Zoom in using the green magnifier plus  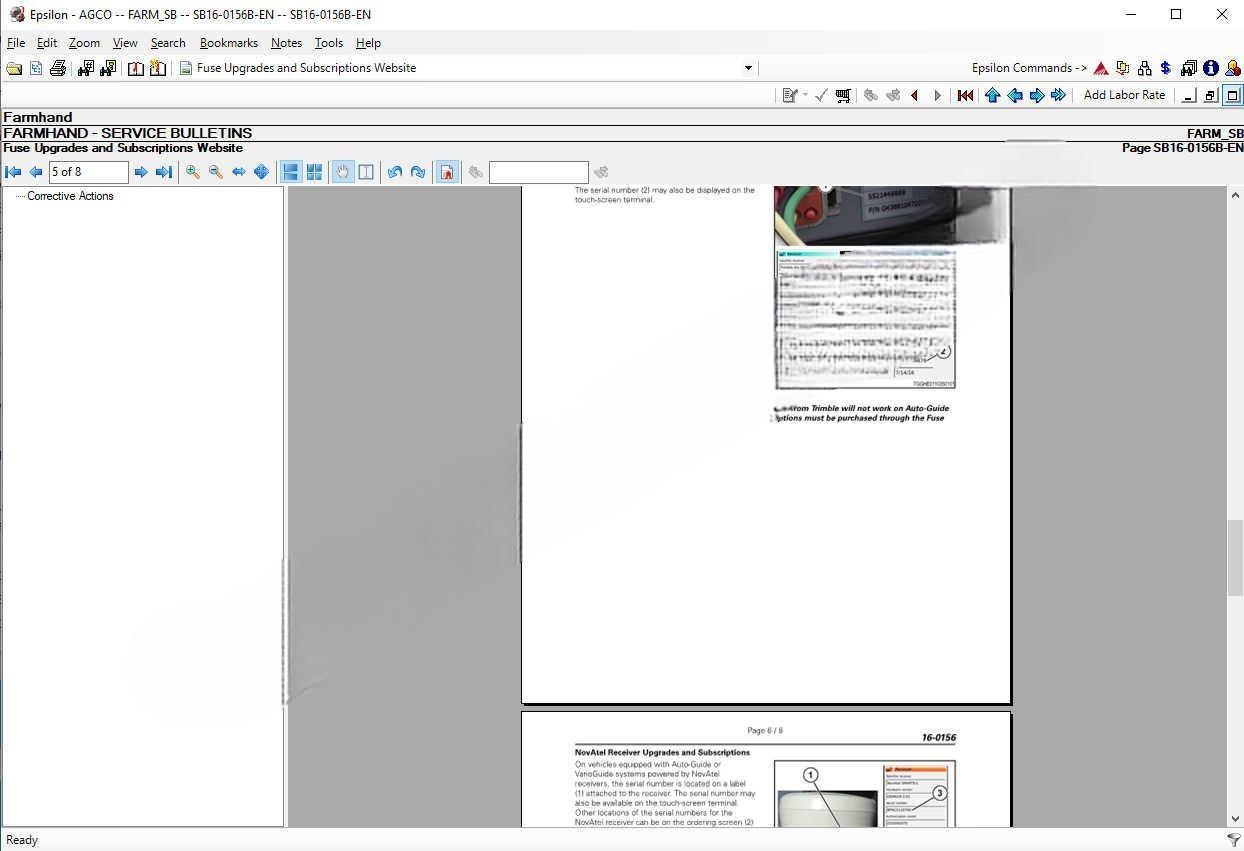tap(192, 172)
